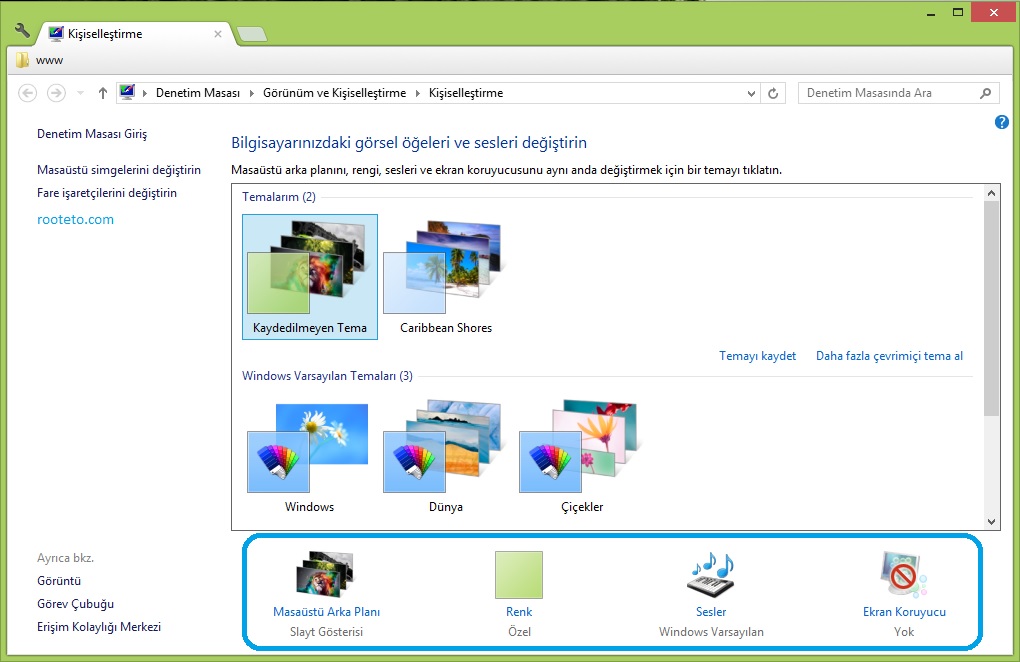
Task: Expand the chevron before Denetim Masası
Action: click(x=144, y=94)
